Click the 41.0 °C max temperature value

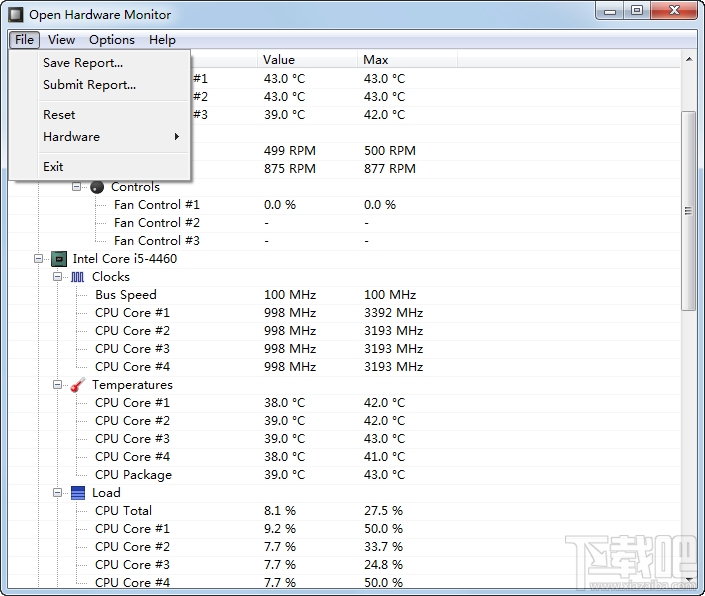[384, 456]
